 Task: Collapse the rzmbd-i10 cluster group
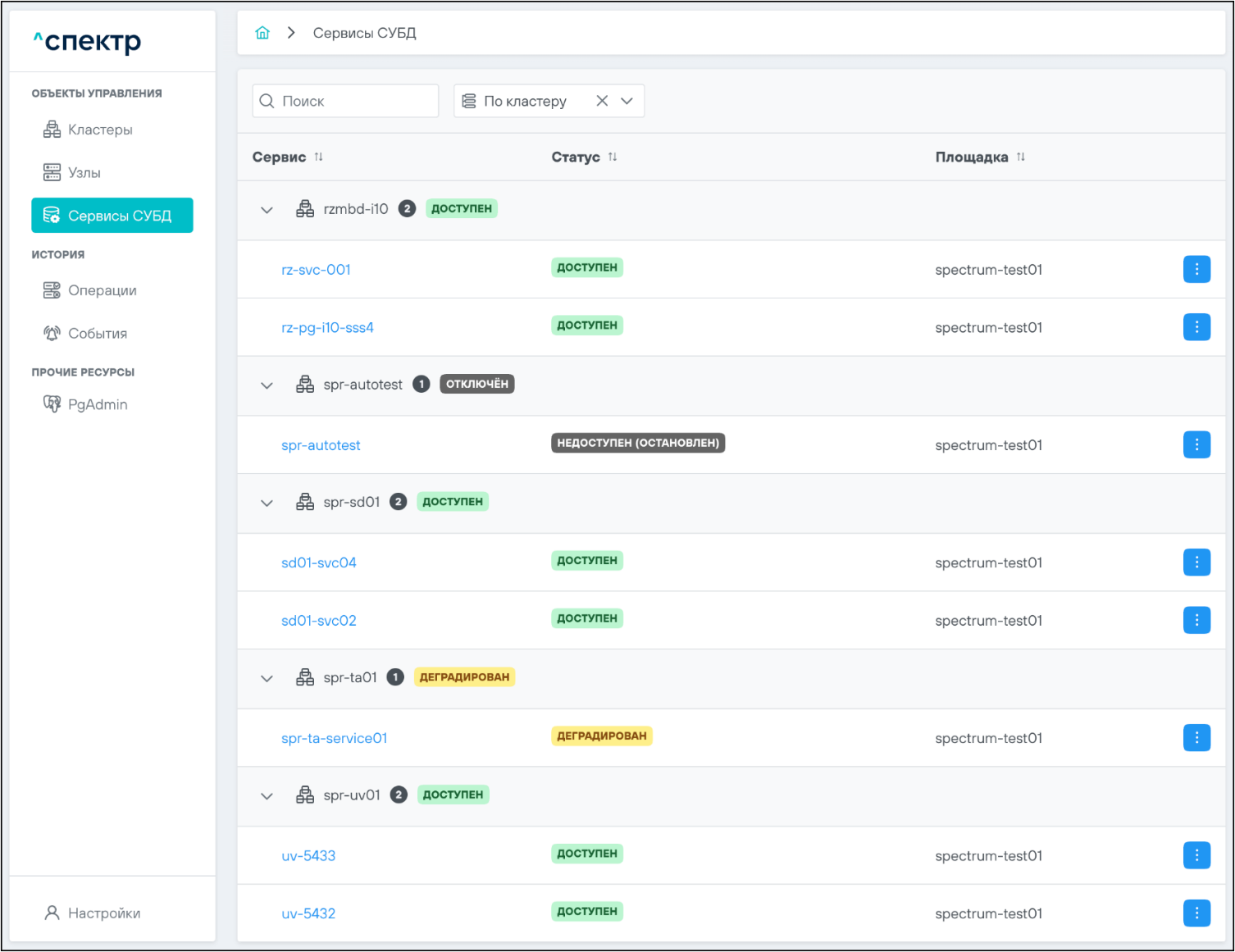point(267,210)
